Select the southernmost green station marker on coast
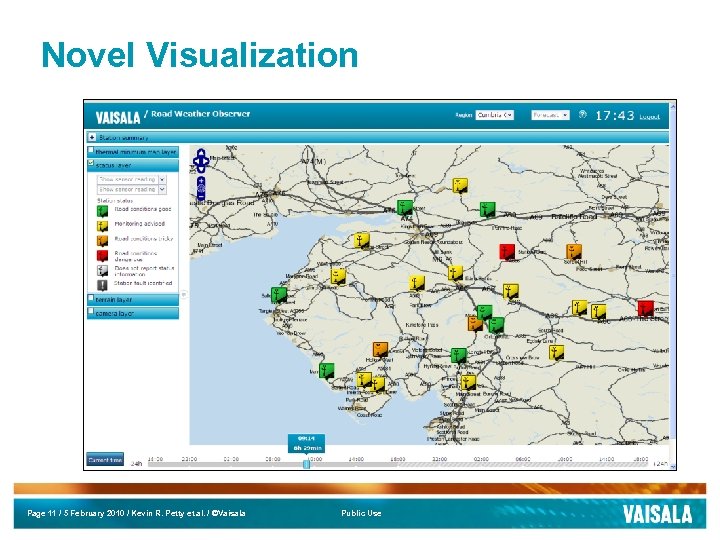720x540 pixels. click(x=326, y=370)
